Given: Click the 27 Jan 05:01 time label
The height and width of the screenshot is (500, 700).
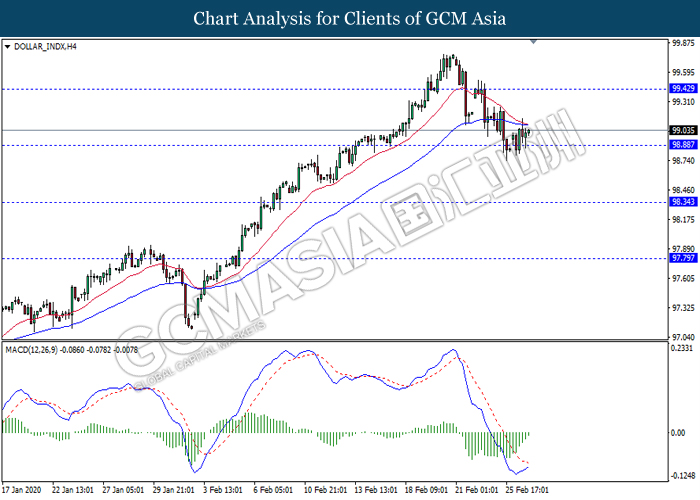Looking at the screenshot, I should click(123, 490).
